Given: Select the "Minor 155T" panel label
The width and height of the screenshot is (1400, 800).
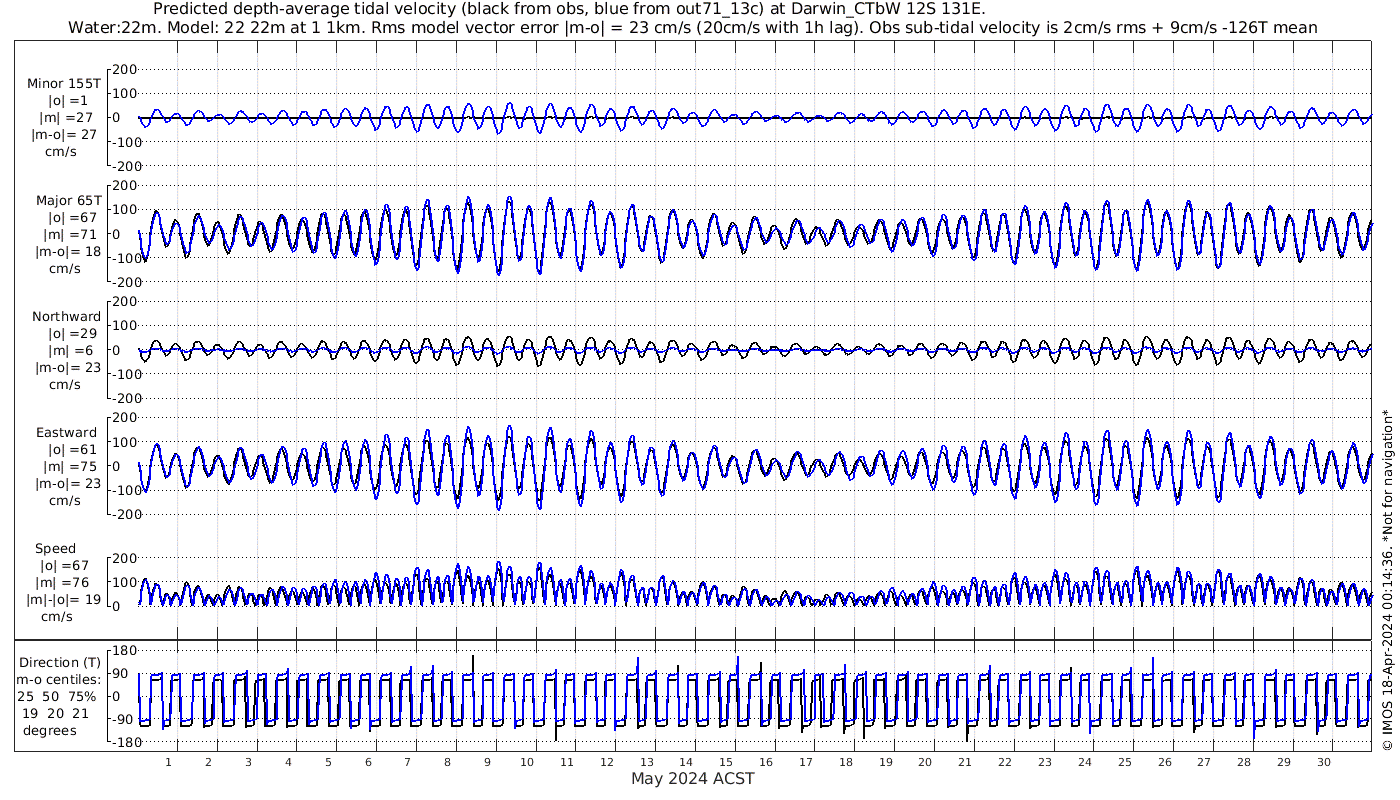Looking at the screenshot, I should [64, 83].
